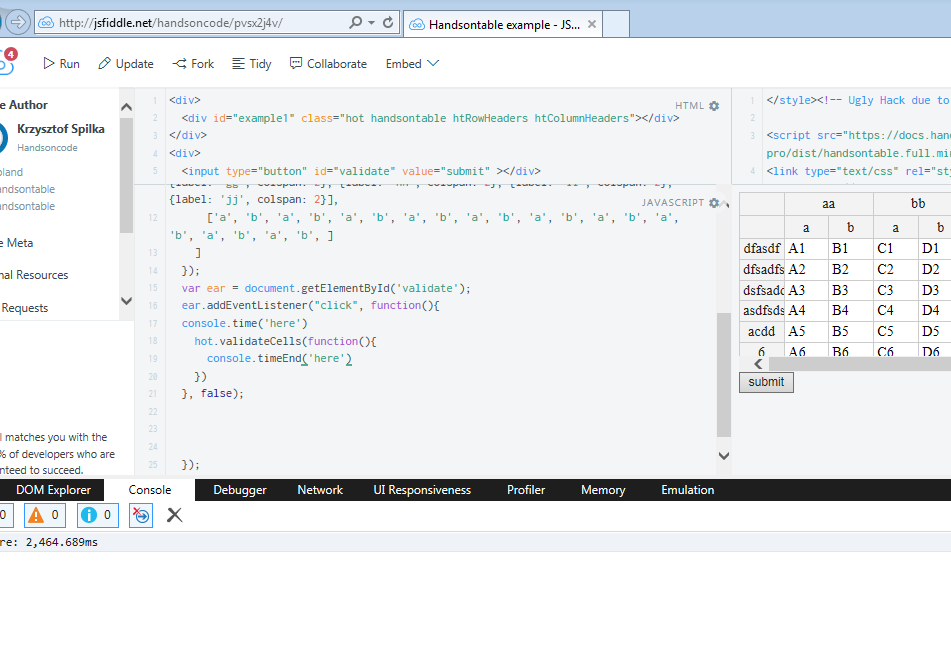Select the 'aa' column header in result table

(828, 204)
